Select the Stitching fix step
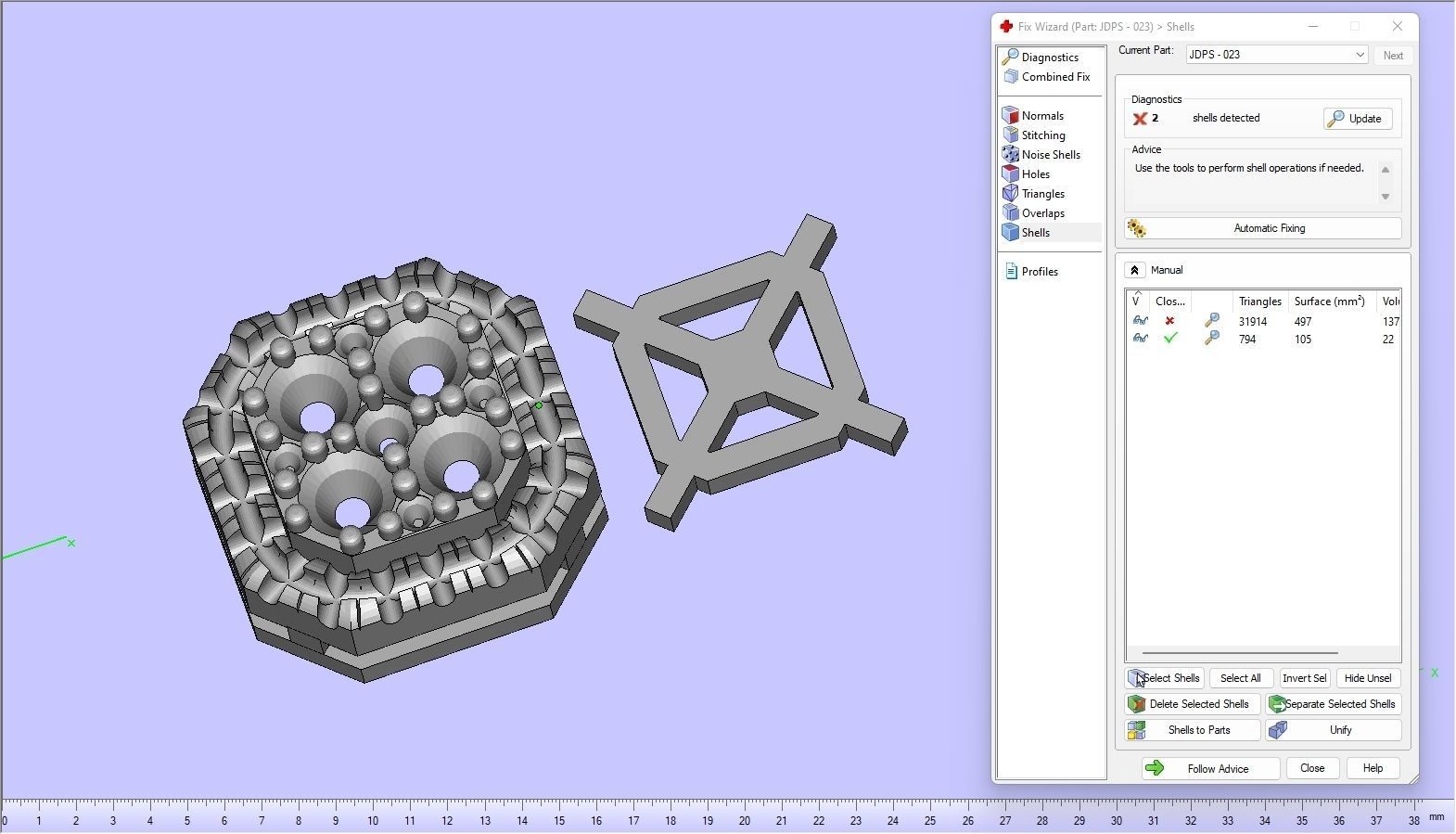The height and width of the screenshot is (834, 1456). [x=1043, y=135]
